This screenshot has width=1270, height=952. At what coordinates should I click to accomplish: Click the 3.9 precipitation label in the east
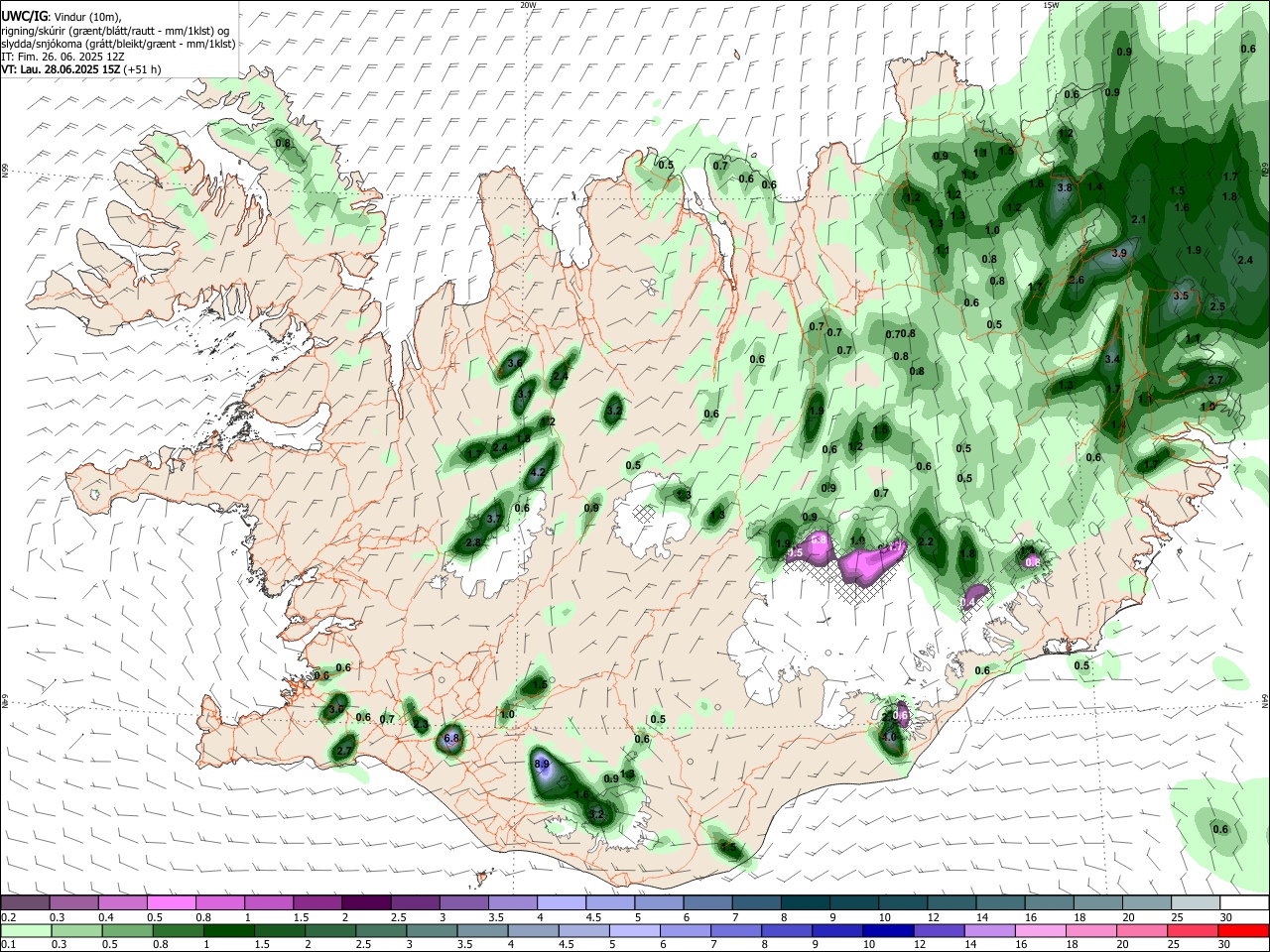pyautogui.click(x=1119, y=254)
